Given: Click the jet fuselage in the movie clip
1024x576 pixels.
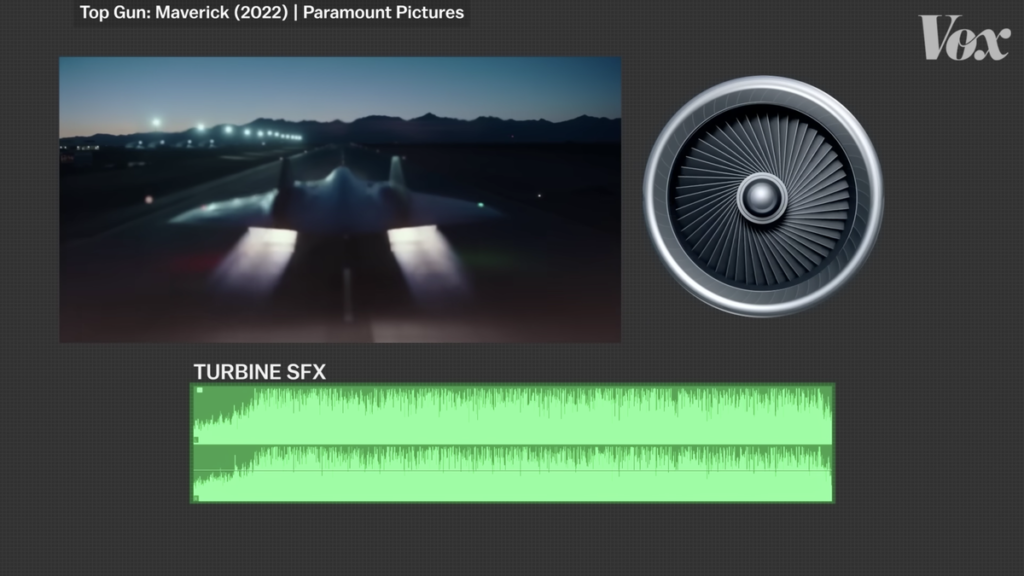Looking at the screenshot, I should point(340,197).
